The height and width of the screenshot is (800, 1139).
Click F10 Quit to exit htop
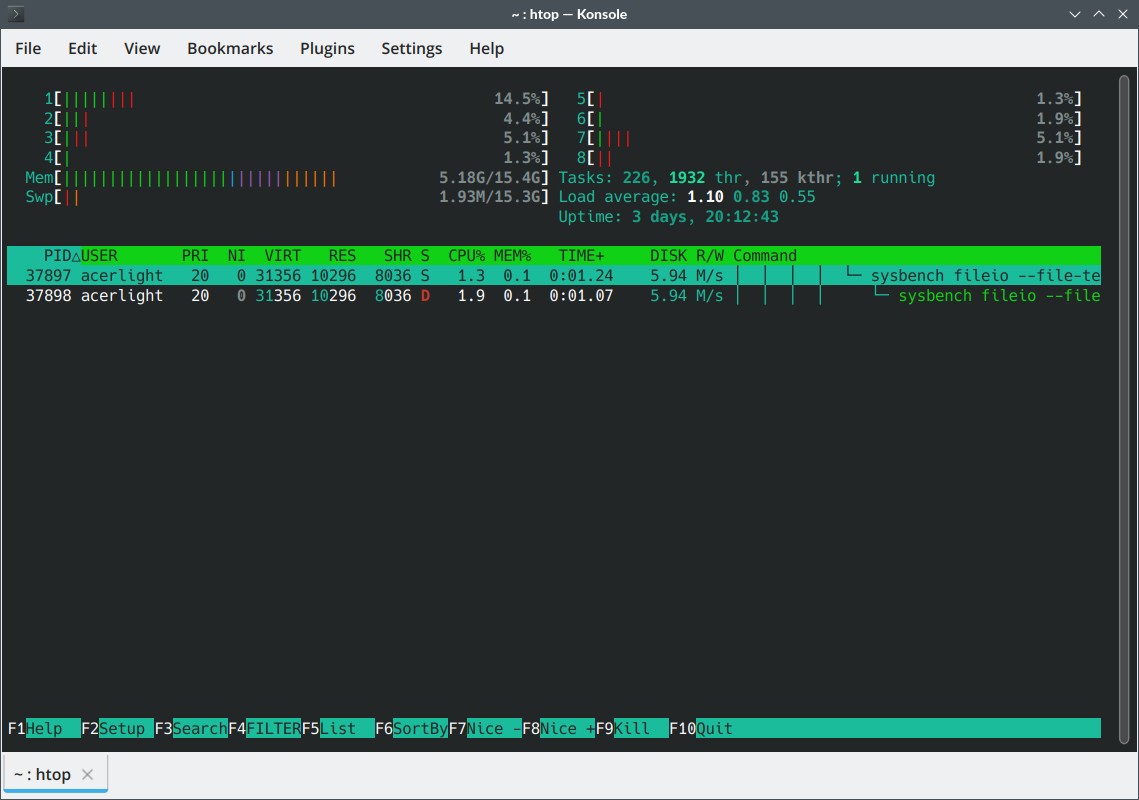pos(714,728)
